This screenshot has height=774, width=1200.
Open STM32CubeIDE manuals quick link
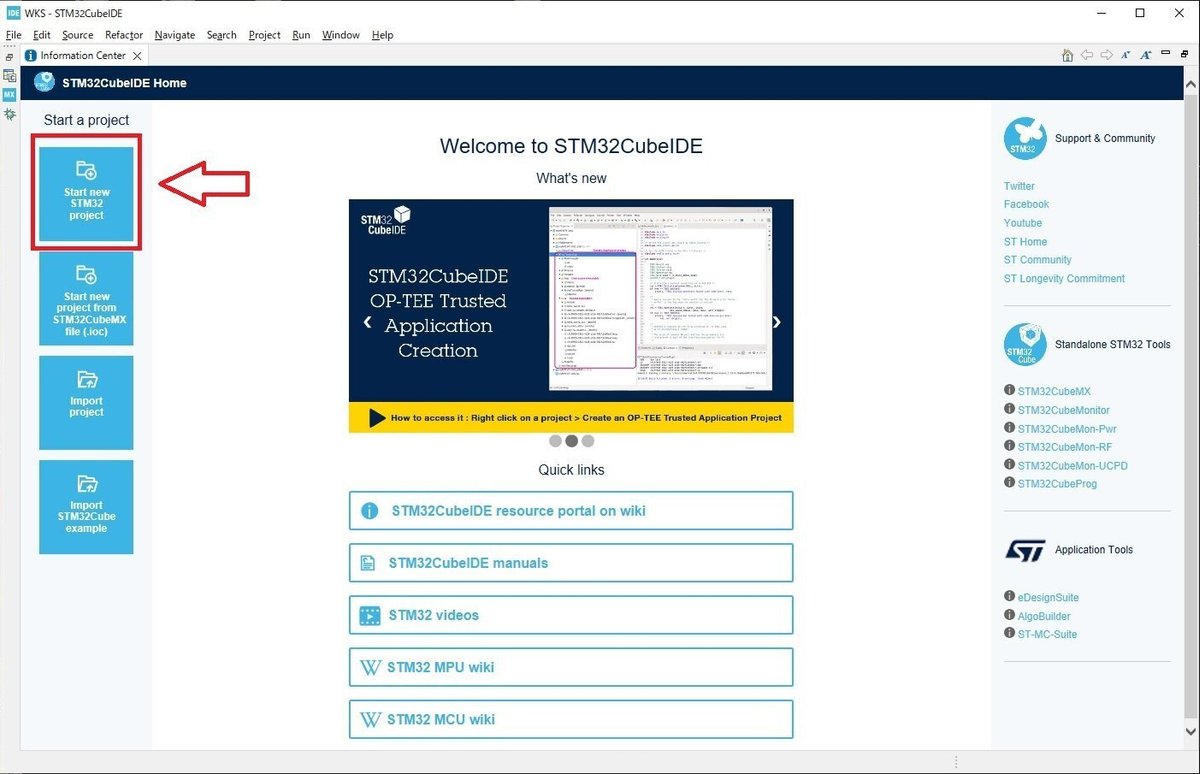coord(571,563)
